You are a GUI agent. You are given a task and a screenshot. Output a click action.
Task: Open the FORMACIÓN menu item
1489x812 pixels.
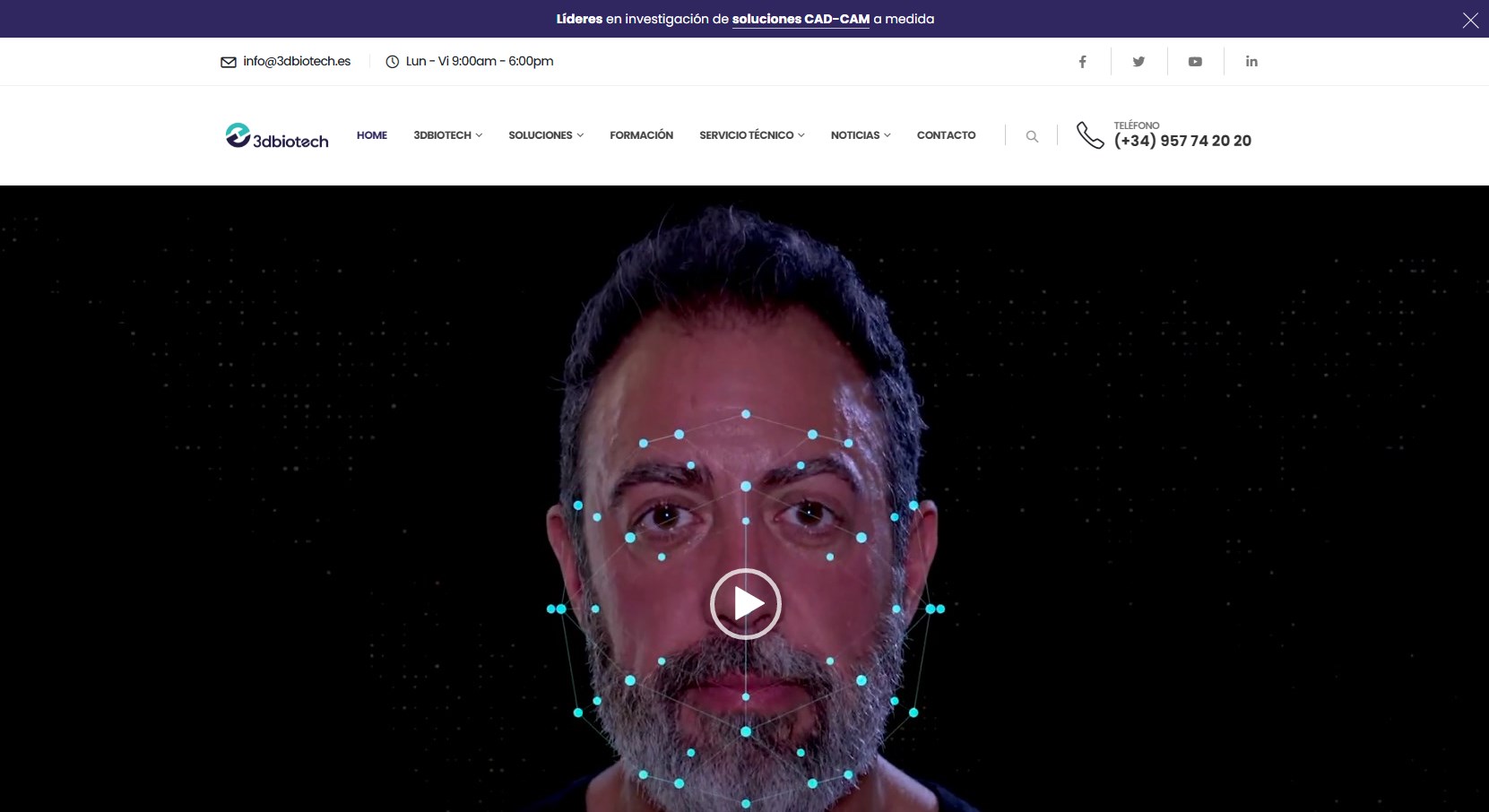click(641, 135)
